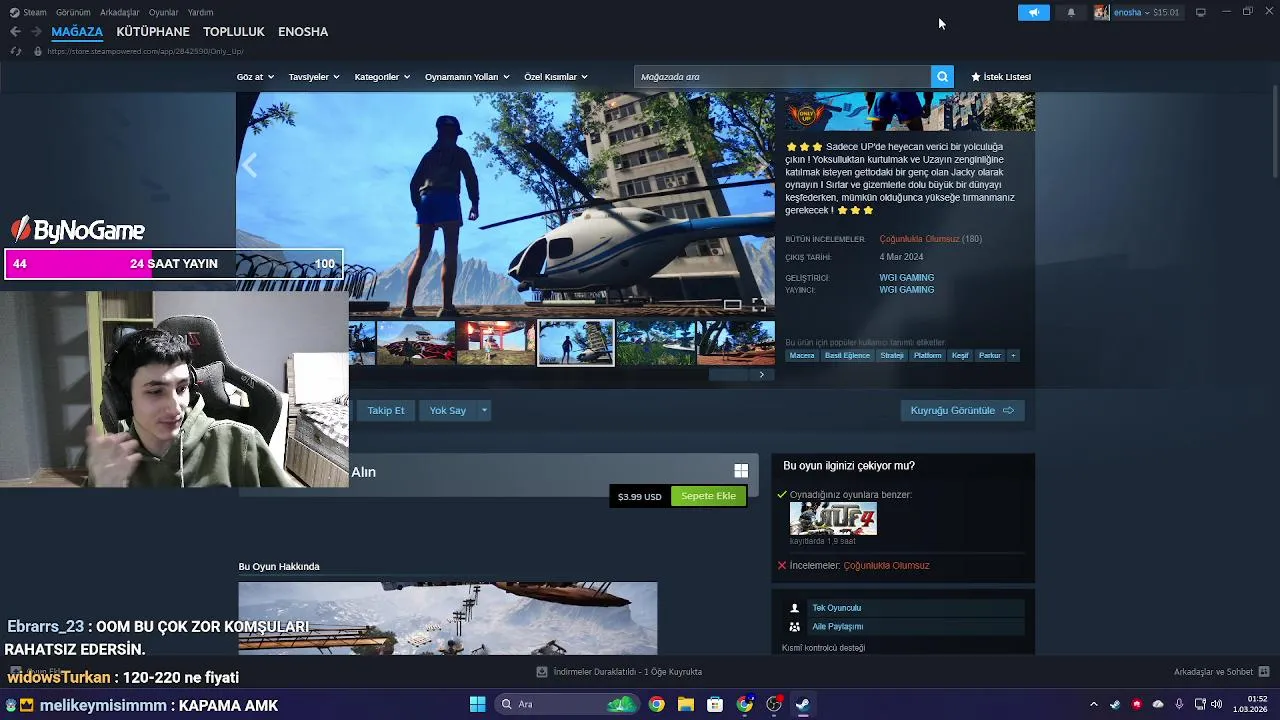Click Kuyruğu Görüntüle button

[x=962, y=410]
